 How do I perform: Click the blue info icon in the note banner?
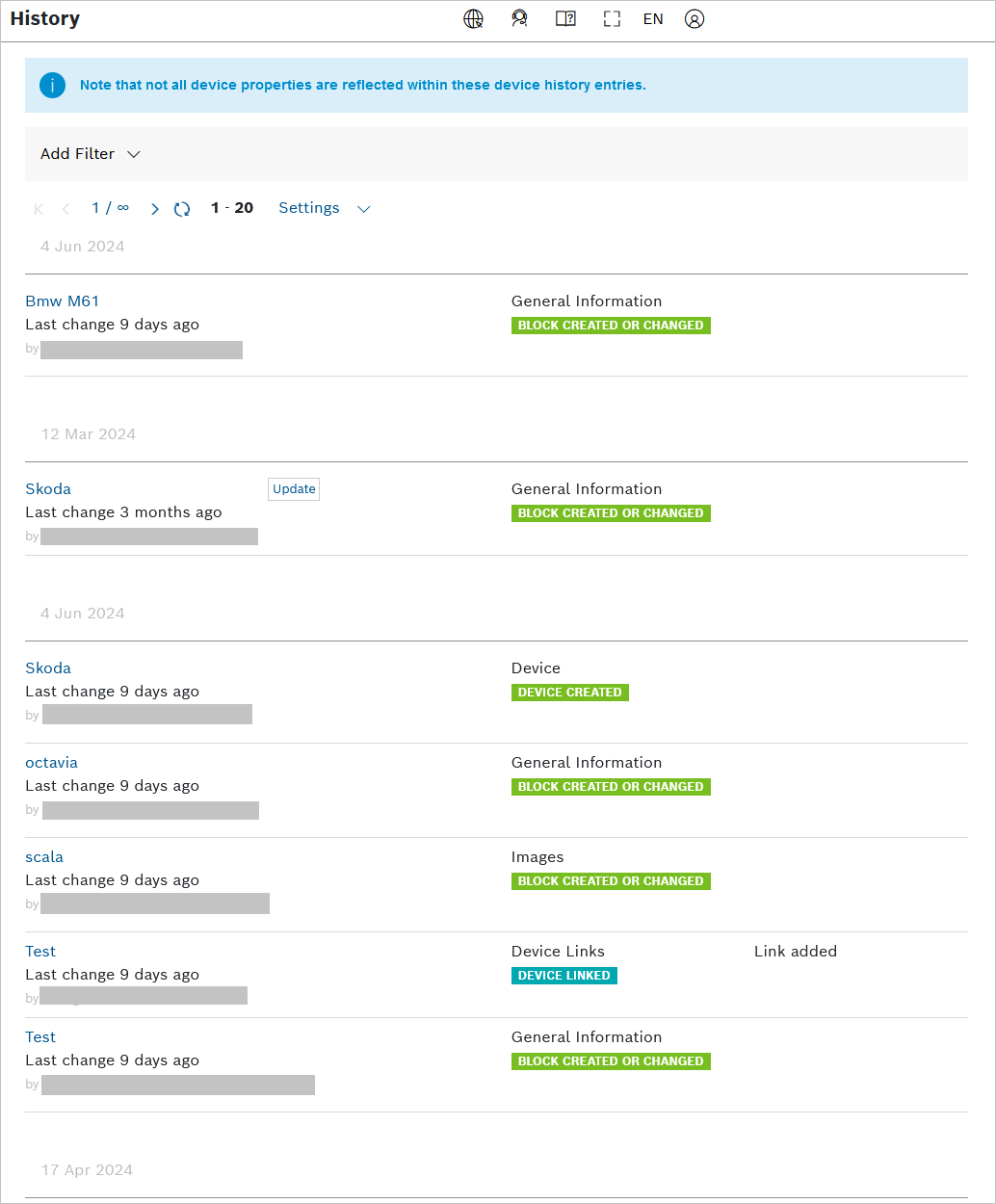52,86
